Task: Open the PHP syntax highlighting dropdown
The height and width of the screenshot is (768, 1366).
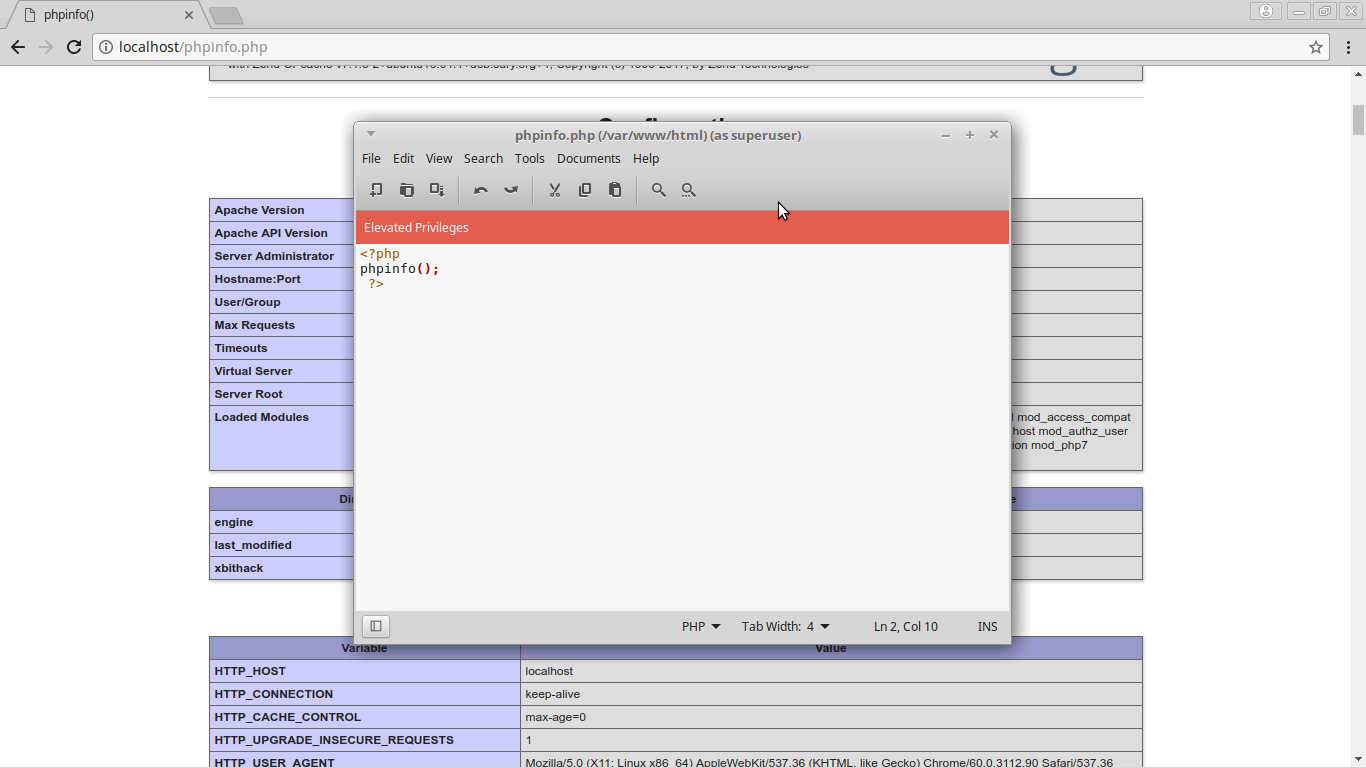Action: click(x=700, y=626)
